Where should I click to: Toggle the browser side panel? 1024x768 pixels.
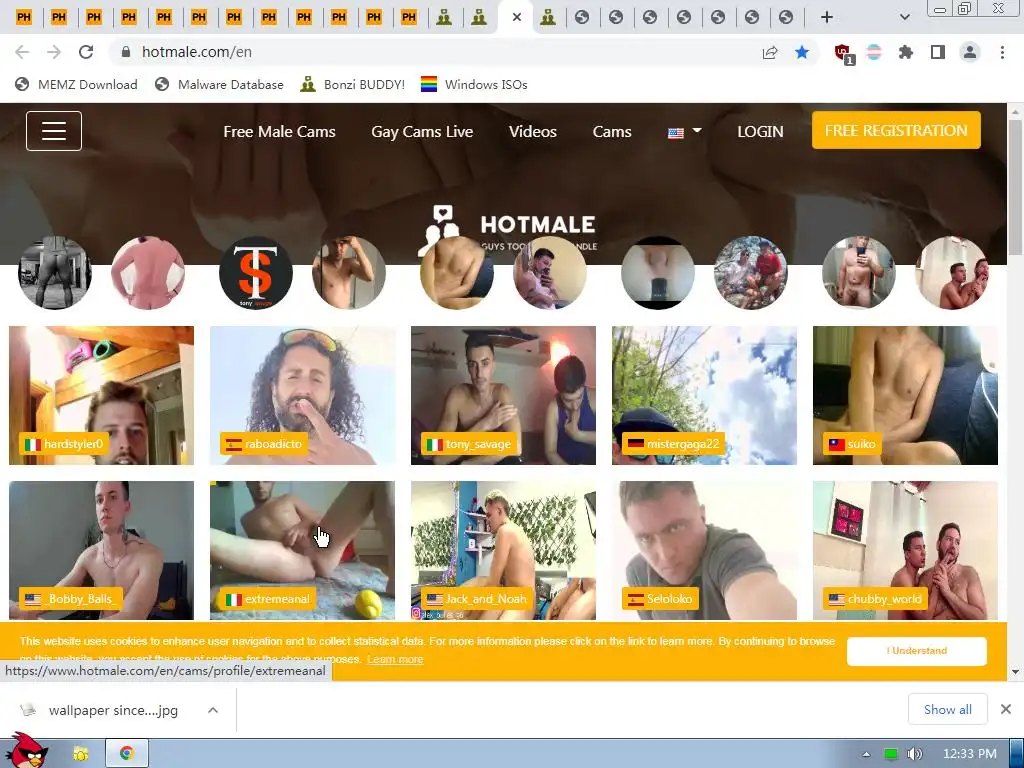click(938, 52)
